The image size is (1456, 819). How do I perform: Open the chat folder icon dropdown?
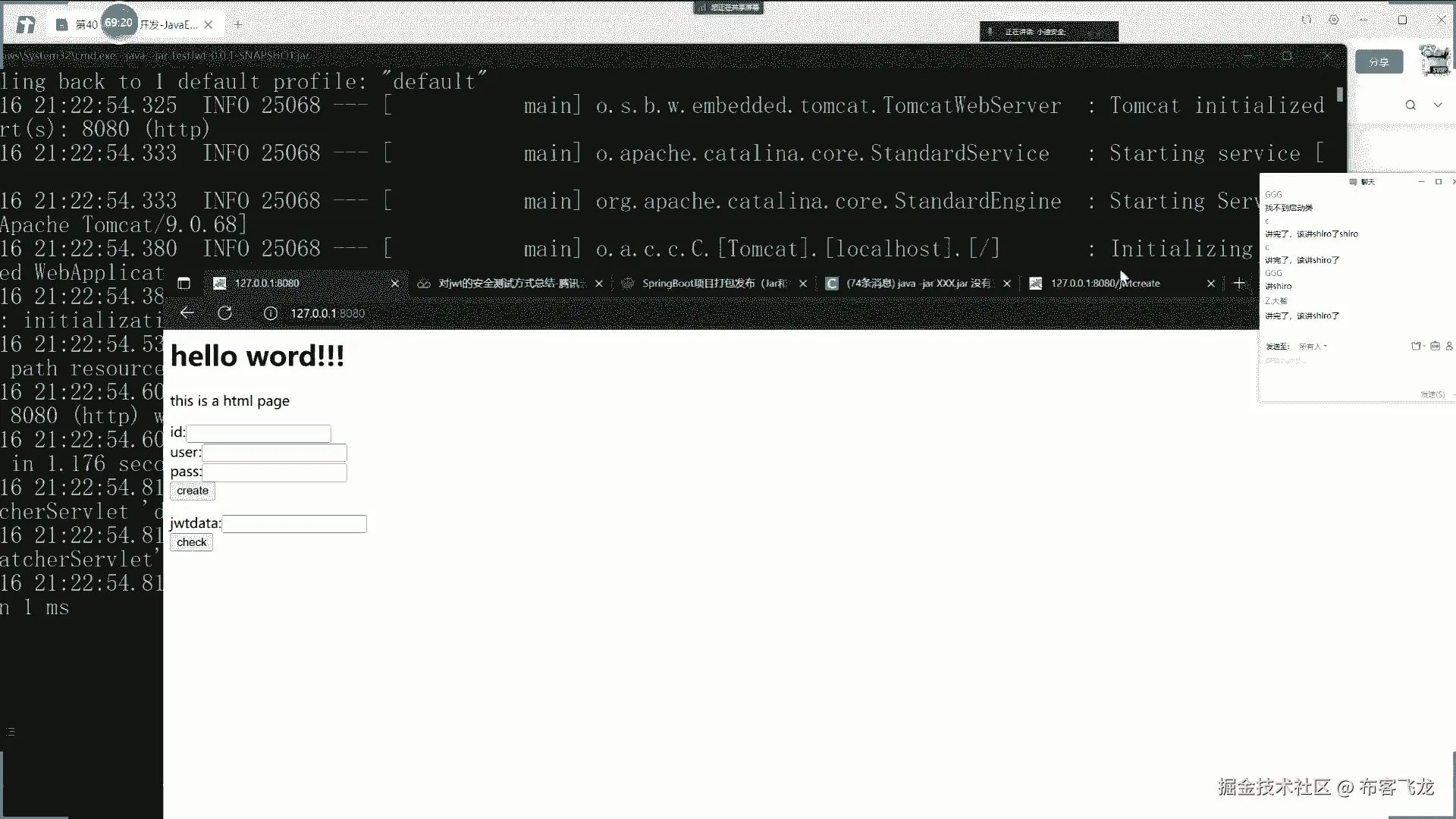coord(1417,347)
